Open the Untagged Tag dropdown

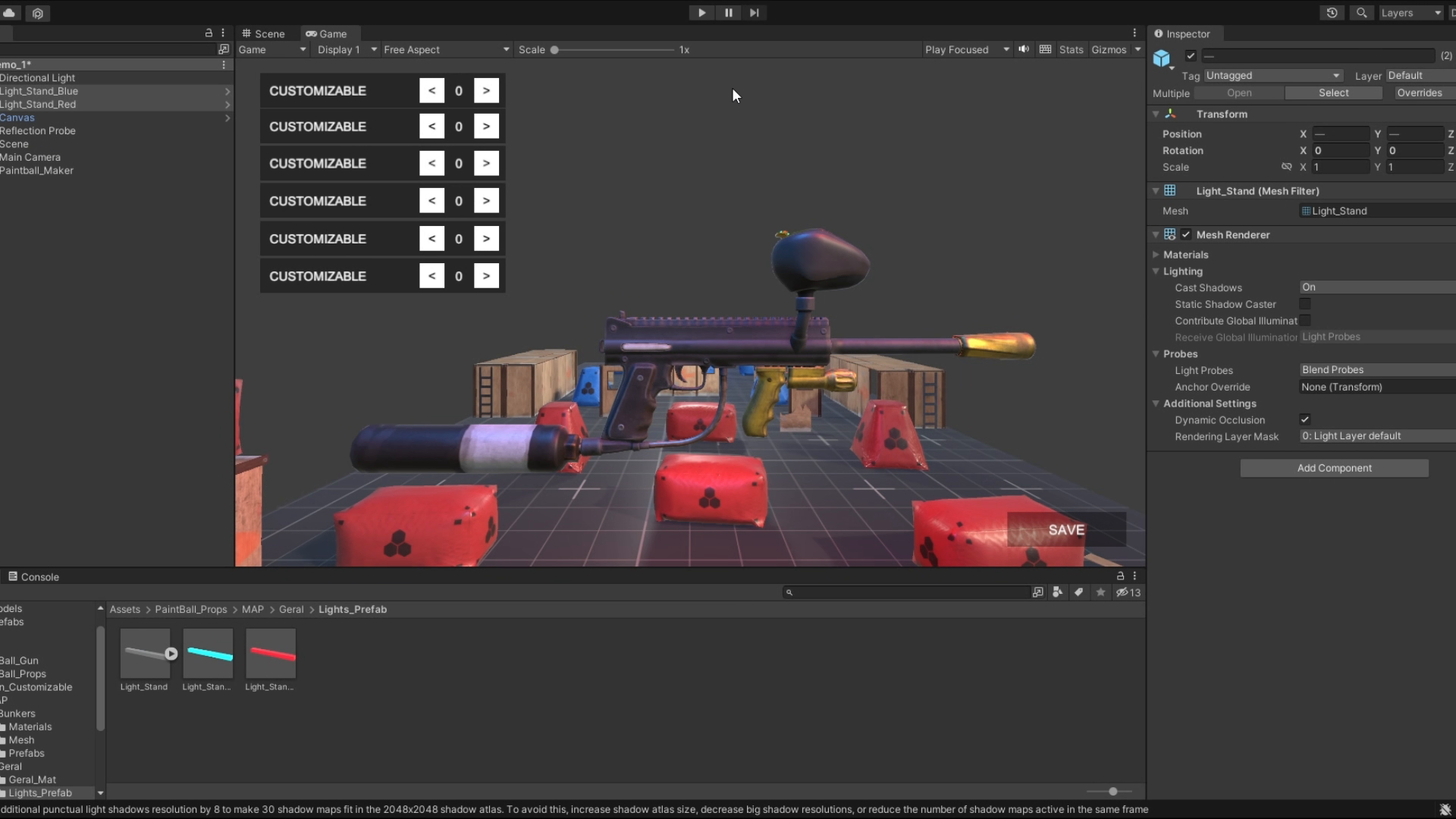[x=1273, y=76]
